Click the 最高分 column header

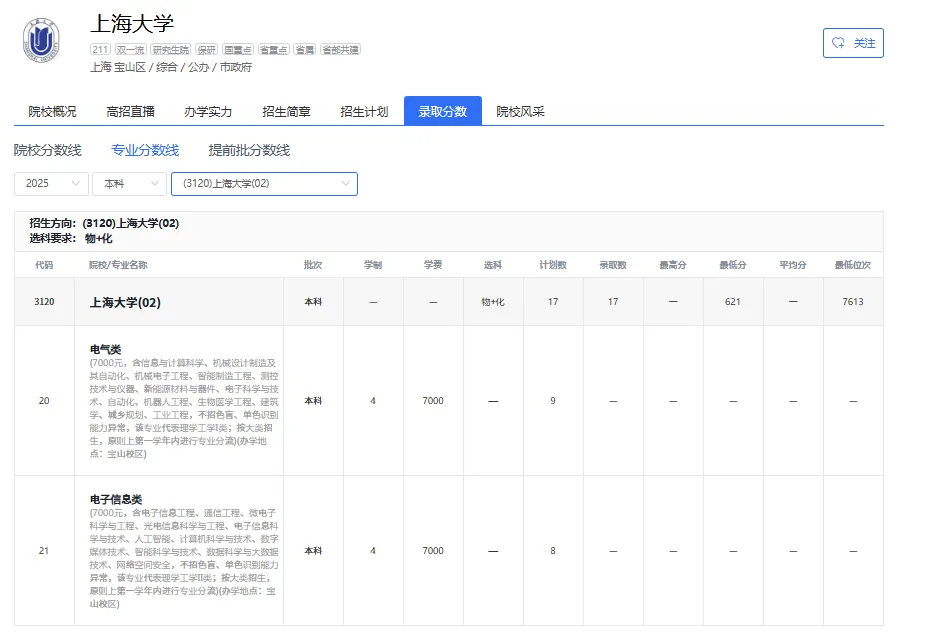673,265
